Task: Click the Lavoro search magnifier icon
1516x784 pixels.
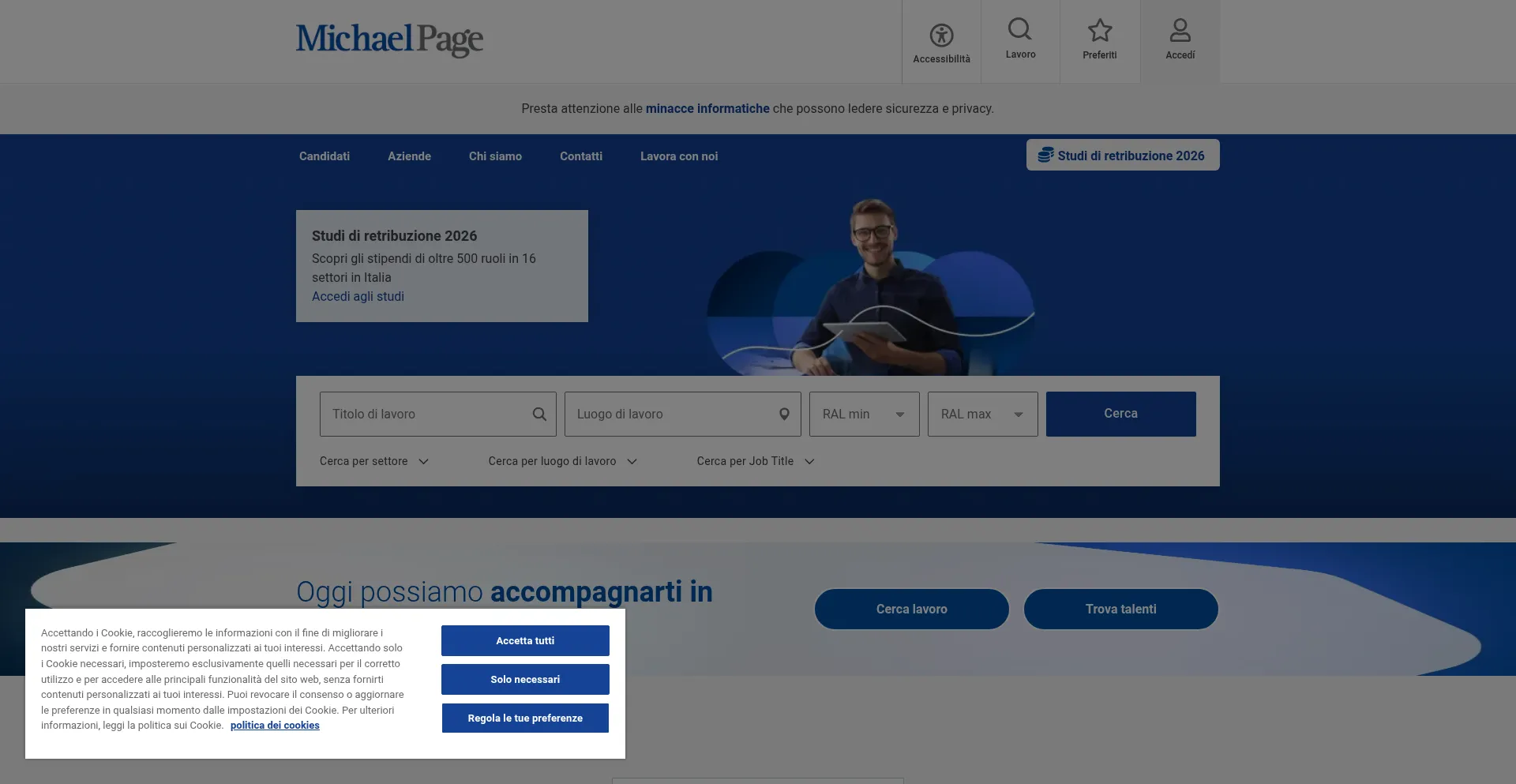Action: 1020,30
